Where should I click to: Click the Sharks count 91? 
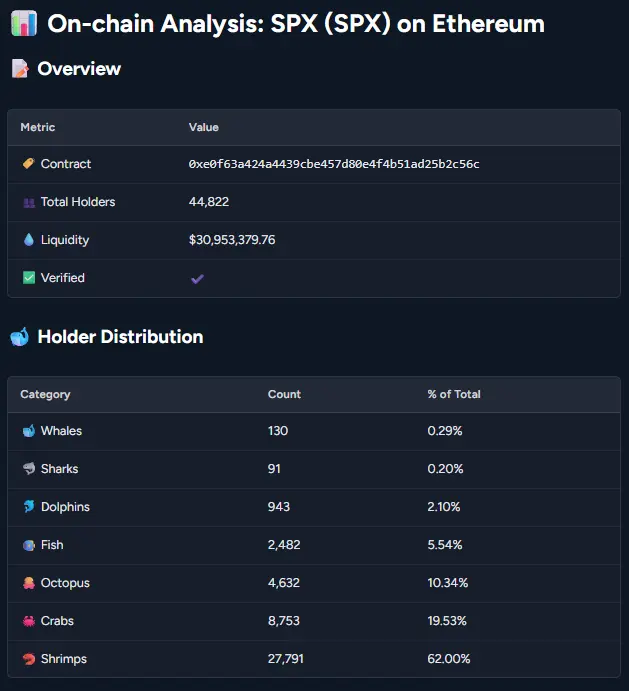pyautogui.click(x=274, y=468)
